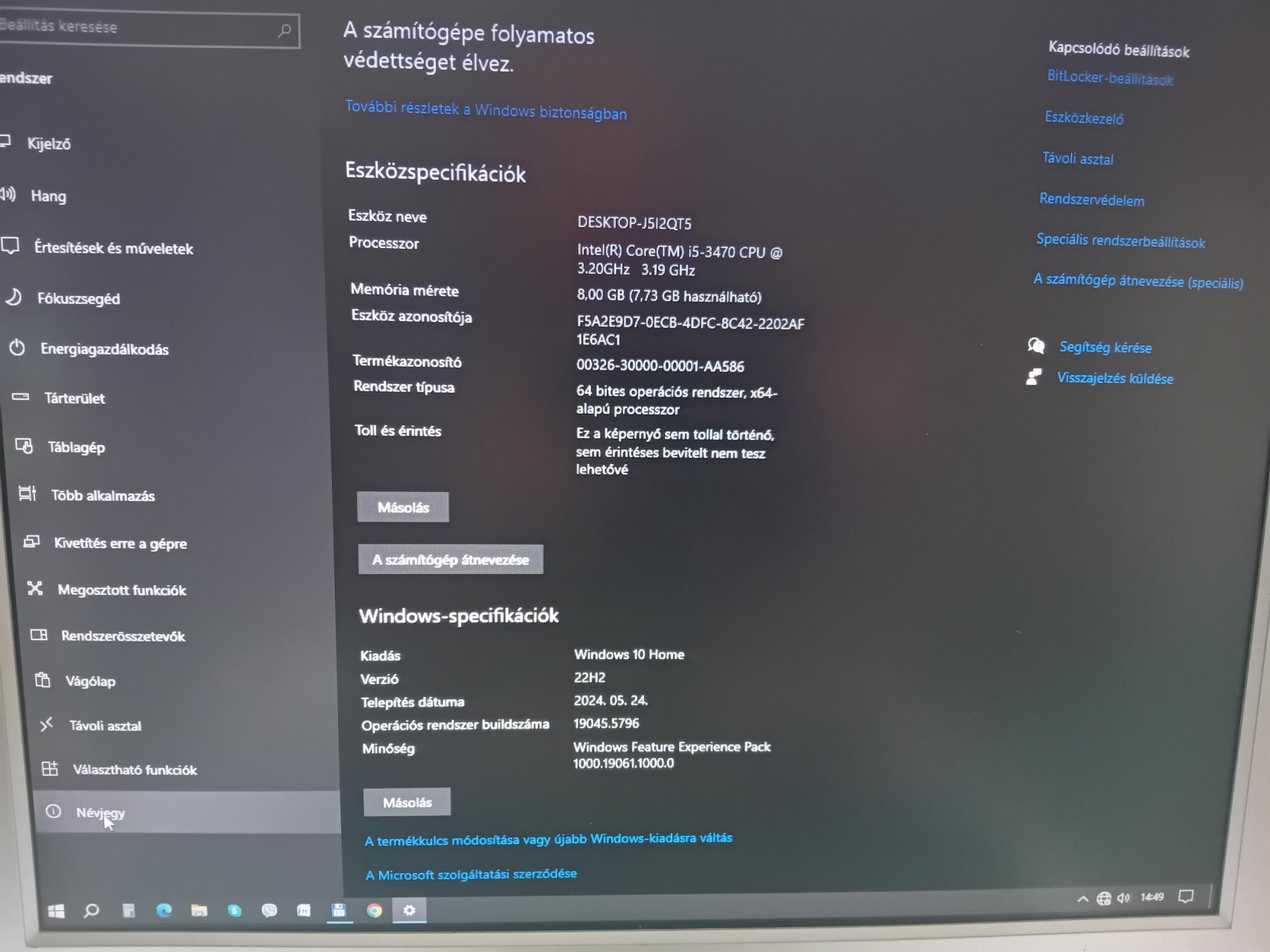This screenshot has height=952, width=1270.
Task: Click the Megosztott funkciók icon
Action: coord(35,588)
